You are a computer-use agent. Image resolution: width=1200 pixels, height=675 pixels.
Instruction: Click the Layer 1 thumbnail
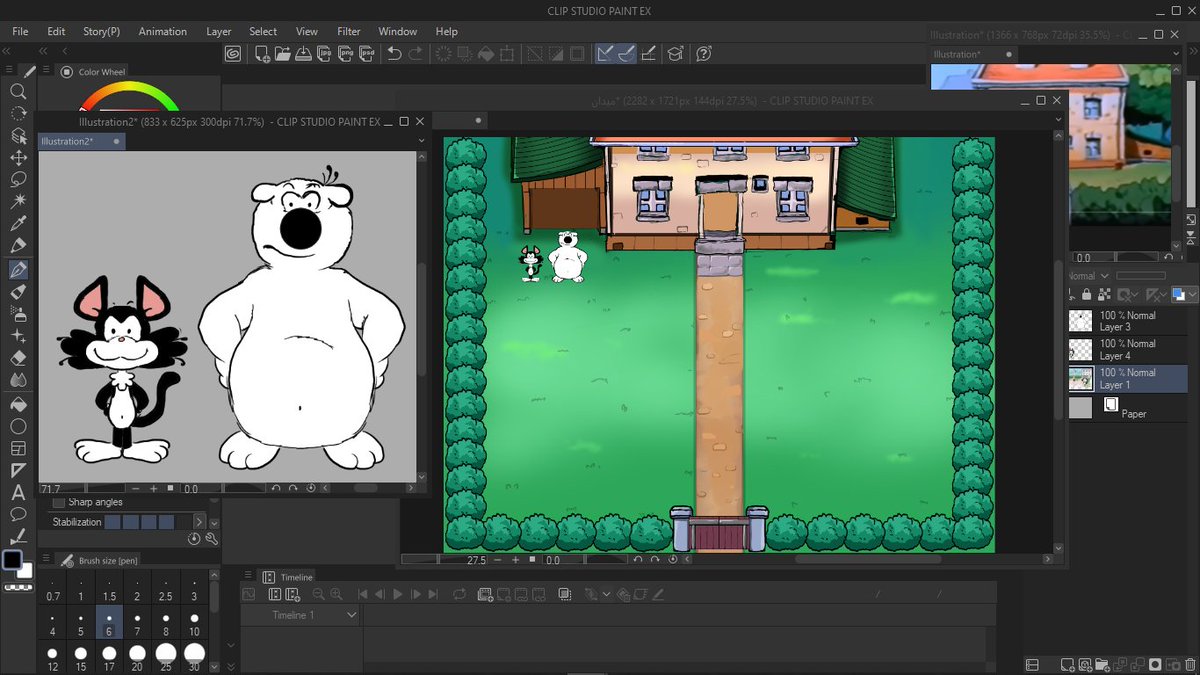(1081, 378)
